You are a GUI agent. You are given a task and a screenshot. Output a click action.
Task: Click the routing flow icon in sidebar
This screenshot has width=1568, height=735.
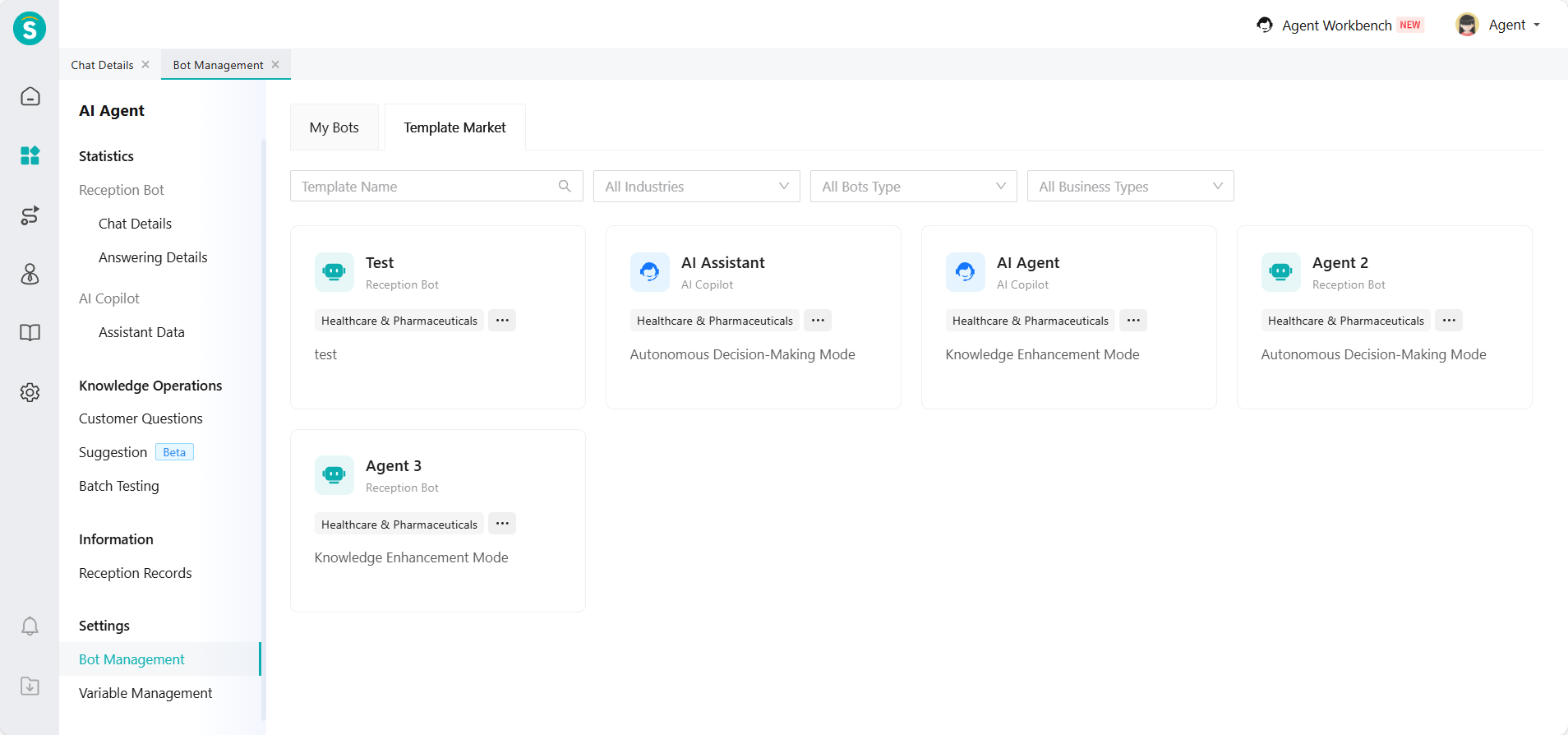[30, 215]
